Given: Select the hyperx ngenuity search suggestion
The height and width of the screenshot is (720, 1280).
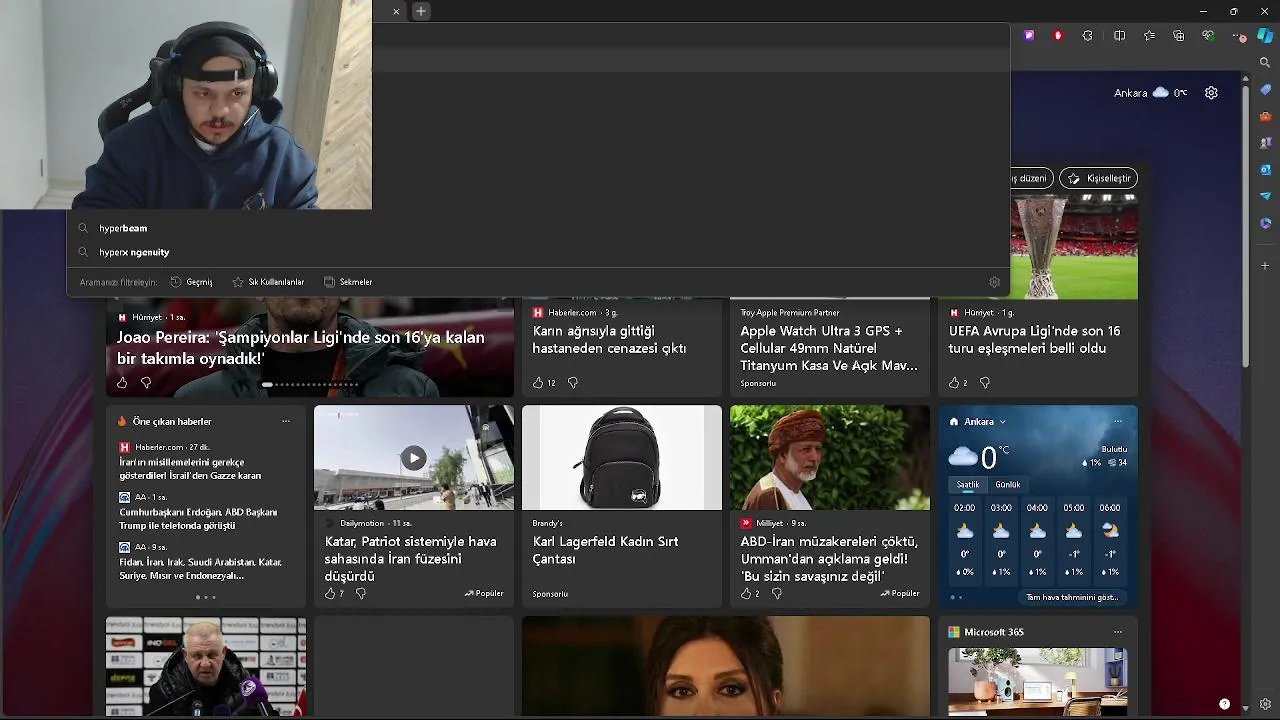Looking at the screenshot, I should click(x=538, y=252).
